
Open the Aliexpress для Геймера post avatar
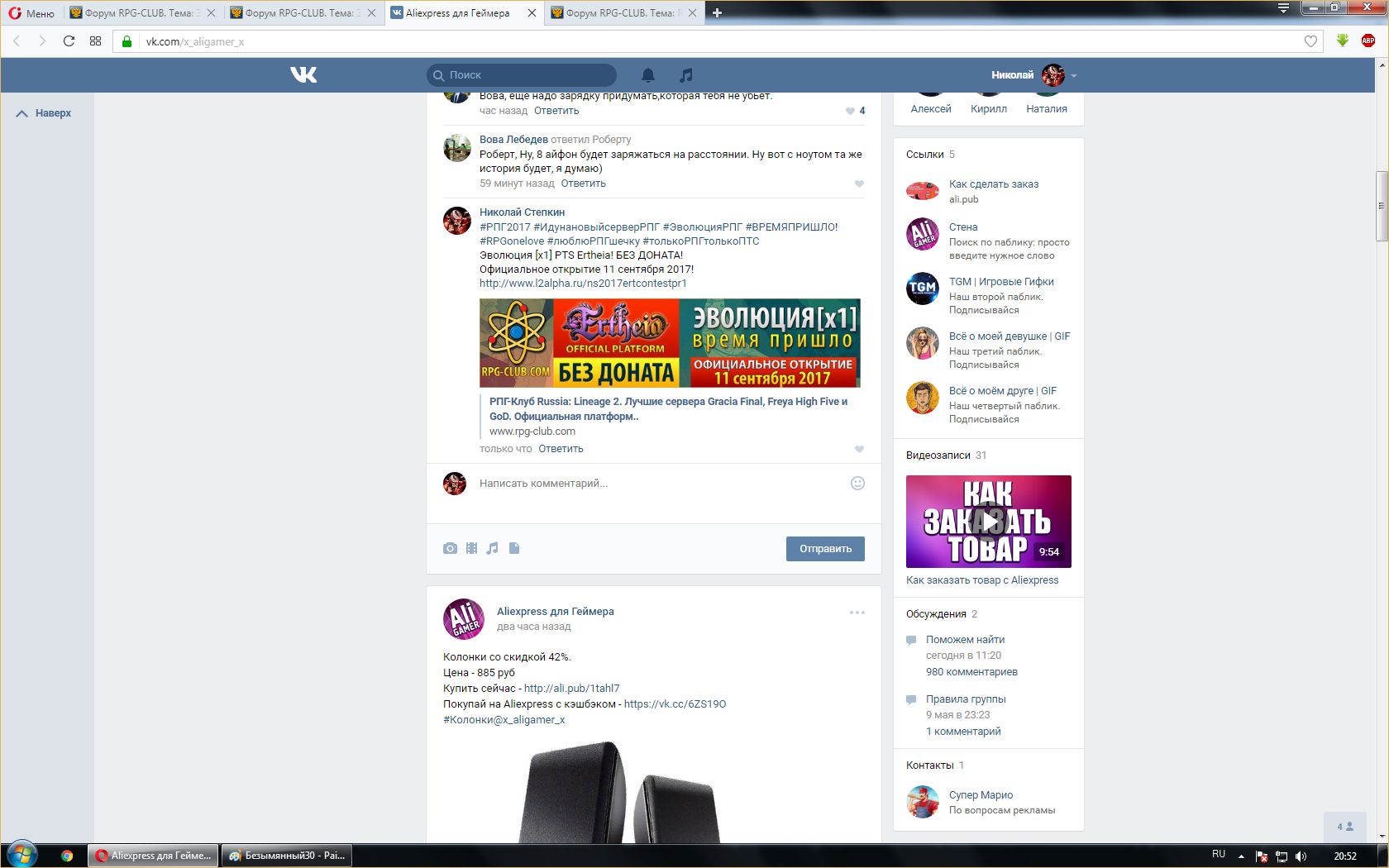464,619
